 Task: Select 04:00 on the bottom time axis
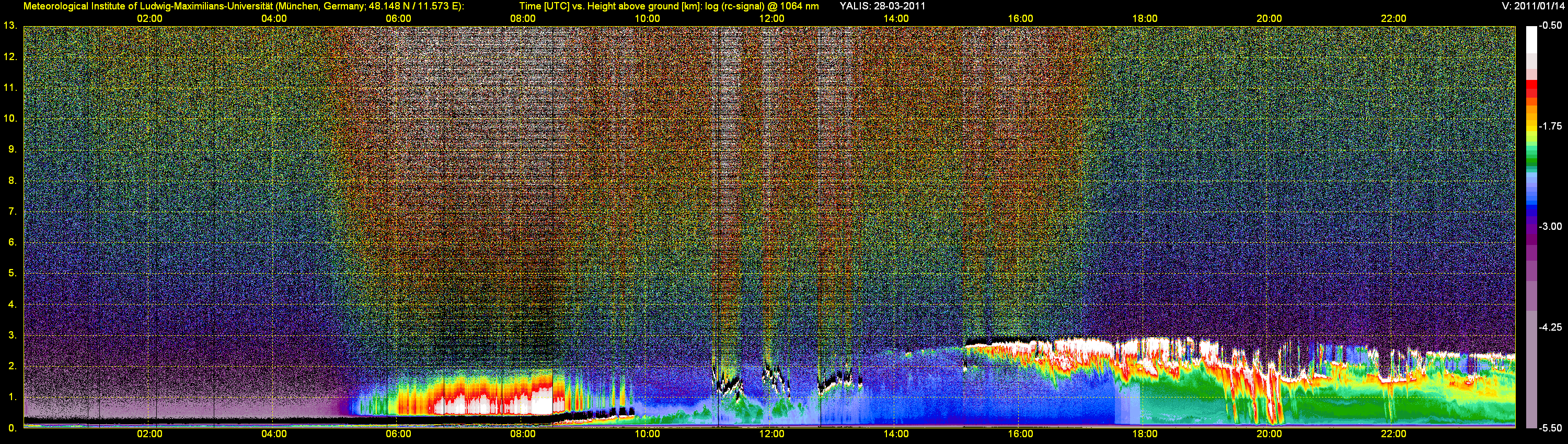click(x=274, y=434)
